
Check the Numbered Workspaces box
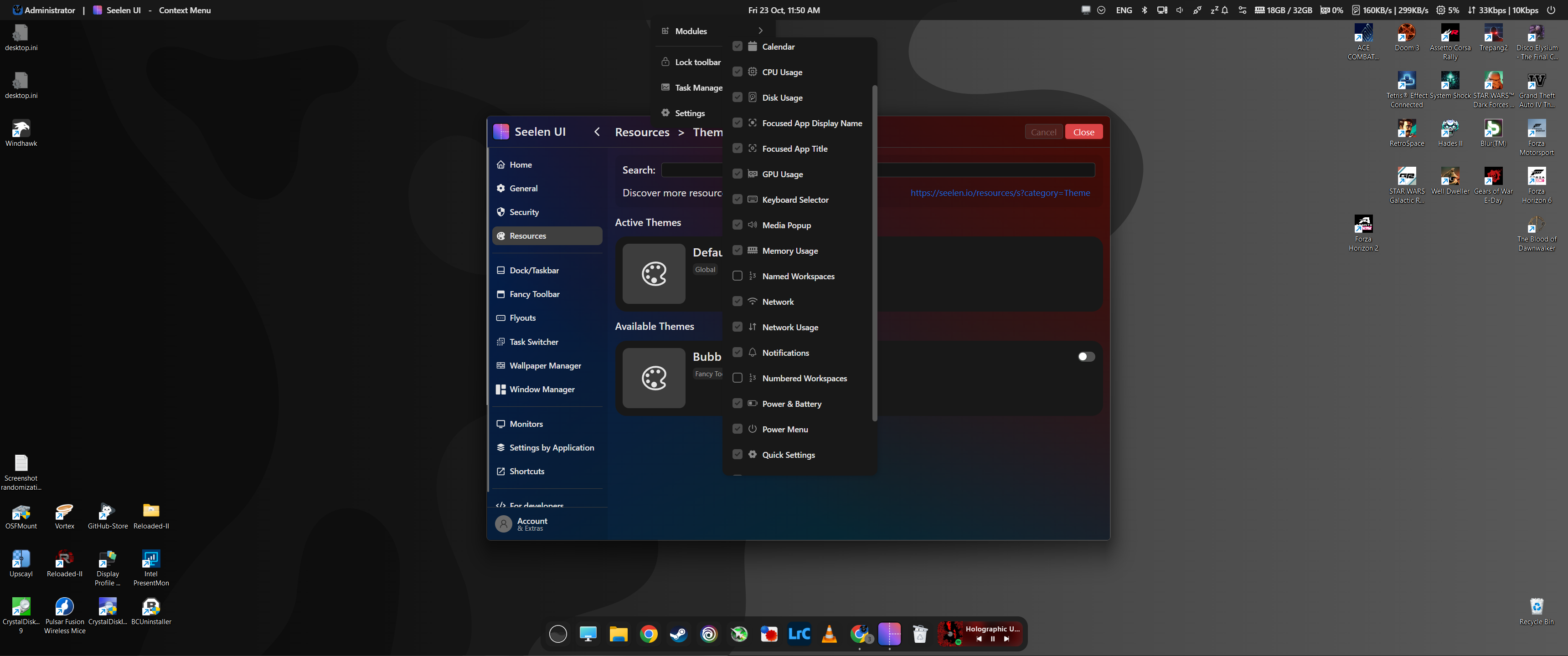coord(737,379)
